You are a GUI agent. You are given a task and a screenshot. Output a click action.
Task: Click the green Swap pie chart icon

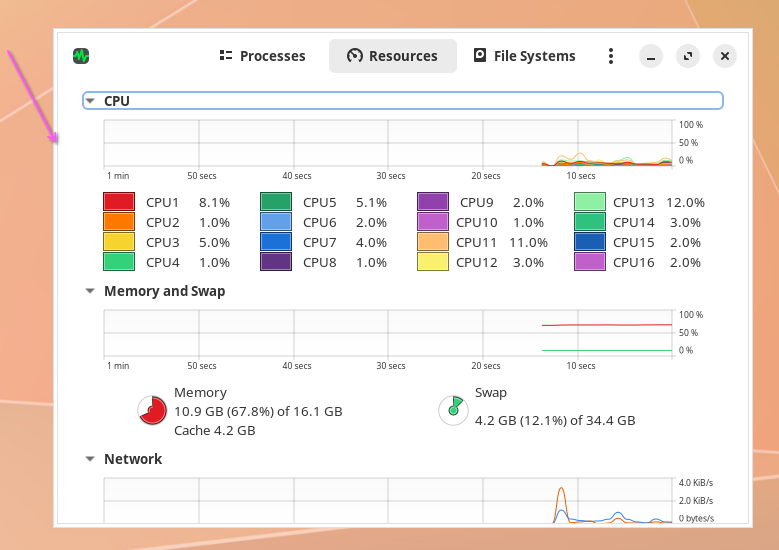(453, 411)
